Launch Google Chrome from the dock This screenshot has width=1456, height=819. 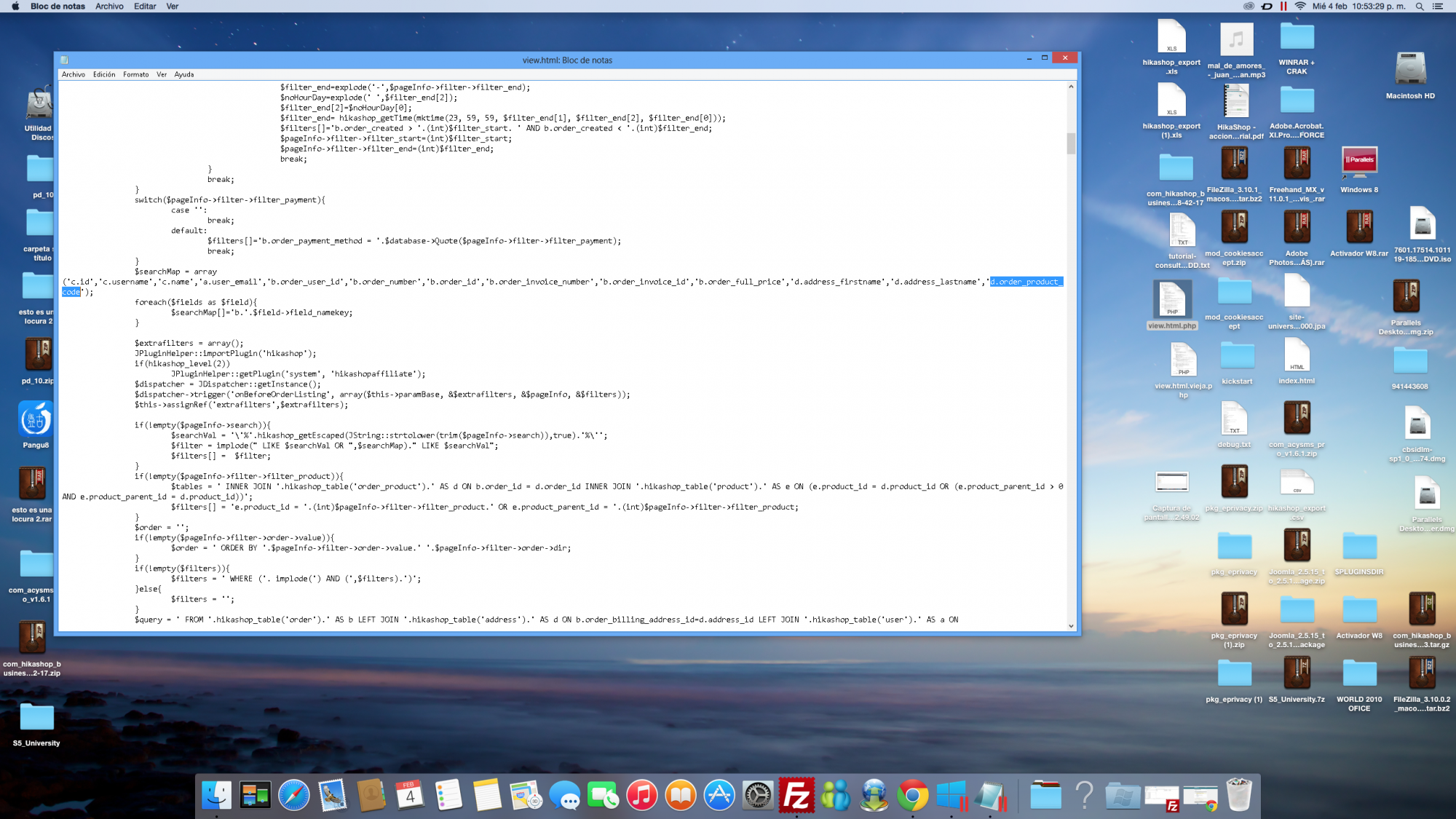click(x=913, y=795)
